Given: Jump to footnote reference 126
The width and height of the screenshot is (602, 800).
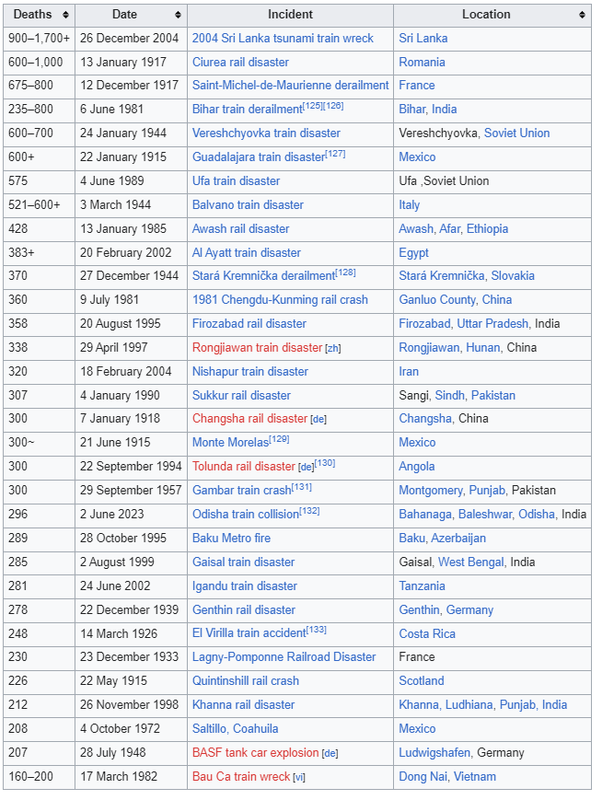Looking at the screenshot, I should [334, 106].
